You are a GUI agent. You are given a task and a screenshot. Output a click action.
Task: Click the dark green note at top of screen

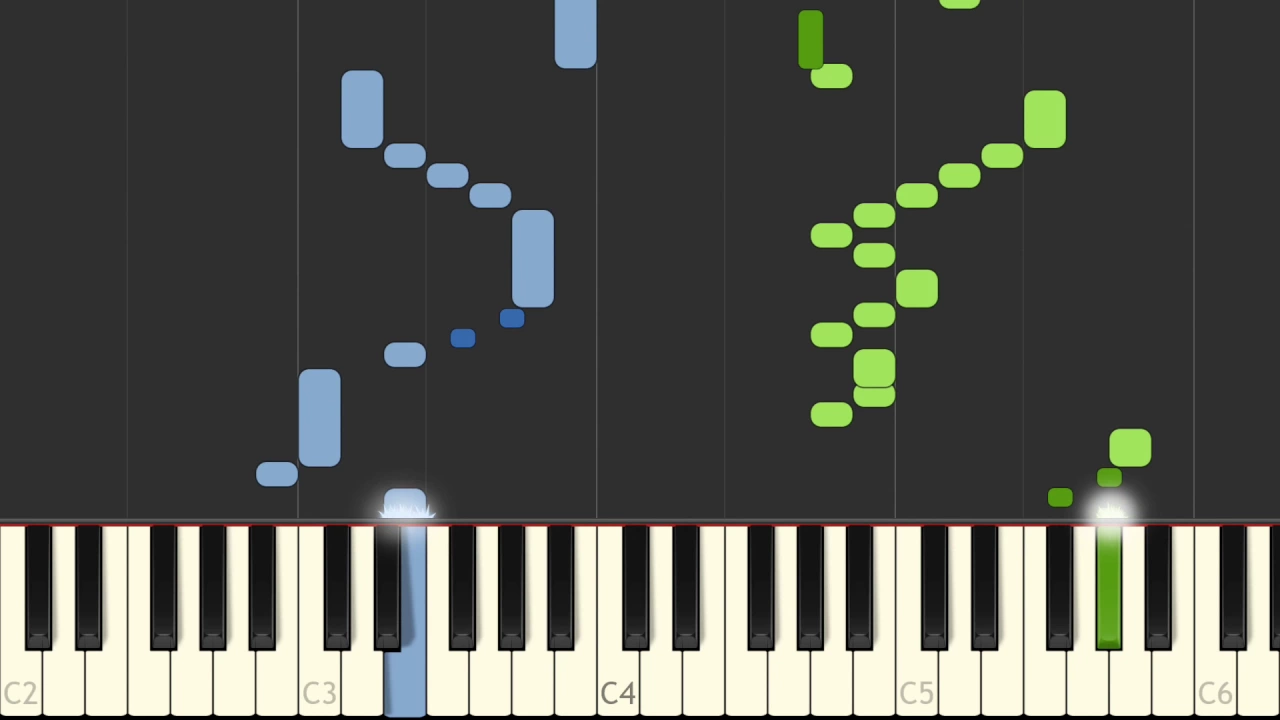[x=811, y=39]
